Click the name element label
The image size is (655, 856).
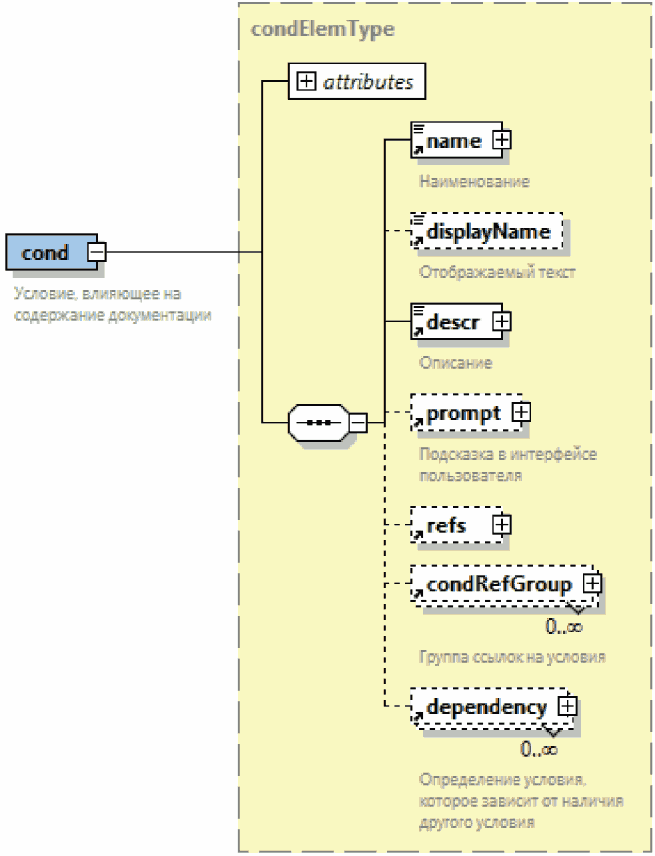(454, 142)
